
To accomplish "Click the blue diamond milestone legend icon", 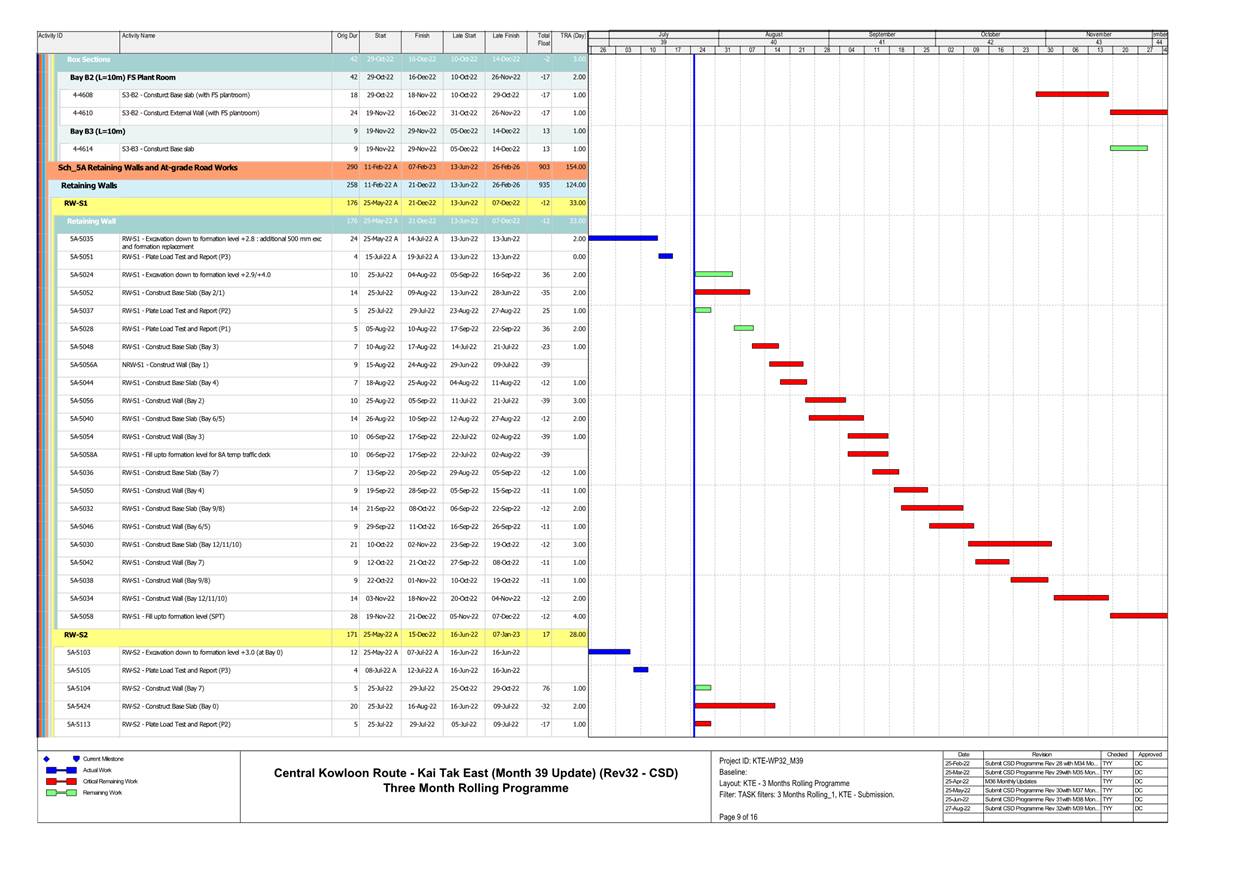I will [x=46, y=759].
